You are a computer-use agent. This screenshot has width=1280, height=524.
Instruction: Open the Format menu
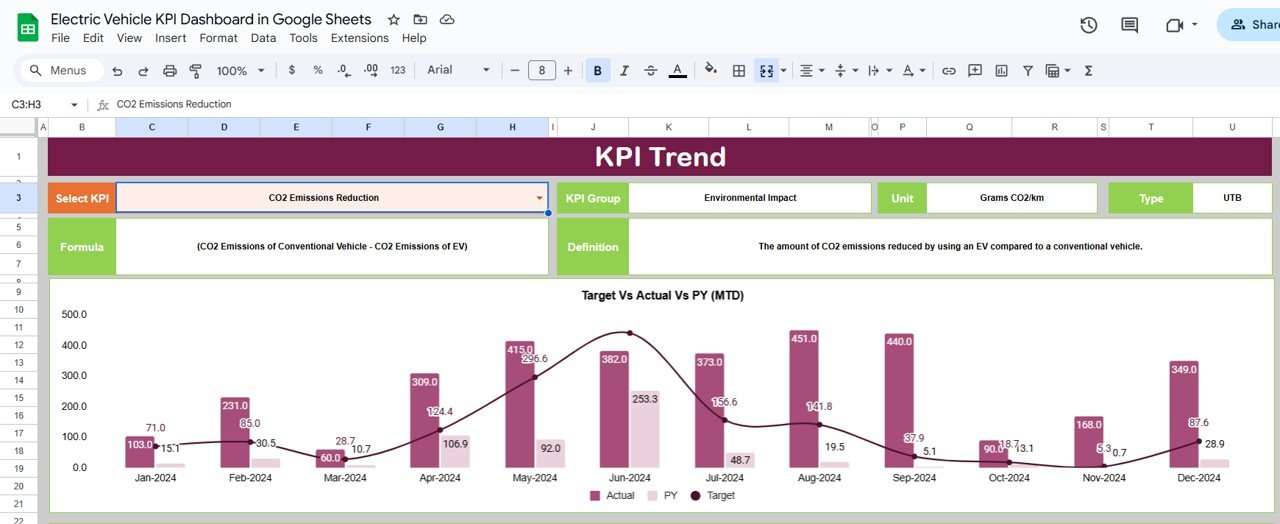point(218,38)
